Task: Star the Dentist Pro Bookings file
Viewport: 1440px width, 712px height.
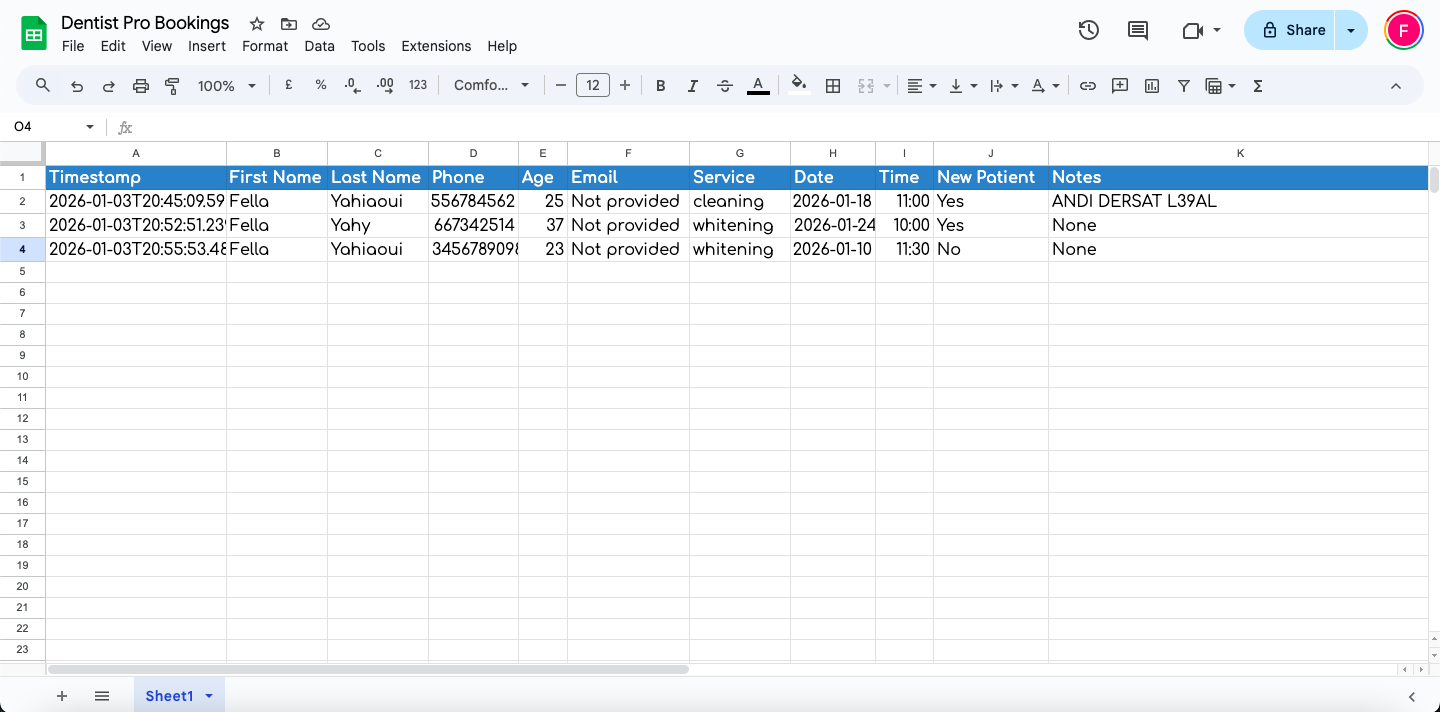Action: 256,23
